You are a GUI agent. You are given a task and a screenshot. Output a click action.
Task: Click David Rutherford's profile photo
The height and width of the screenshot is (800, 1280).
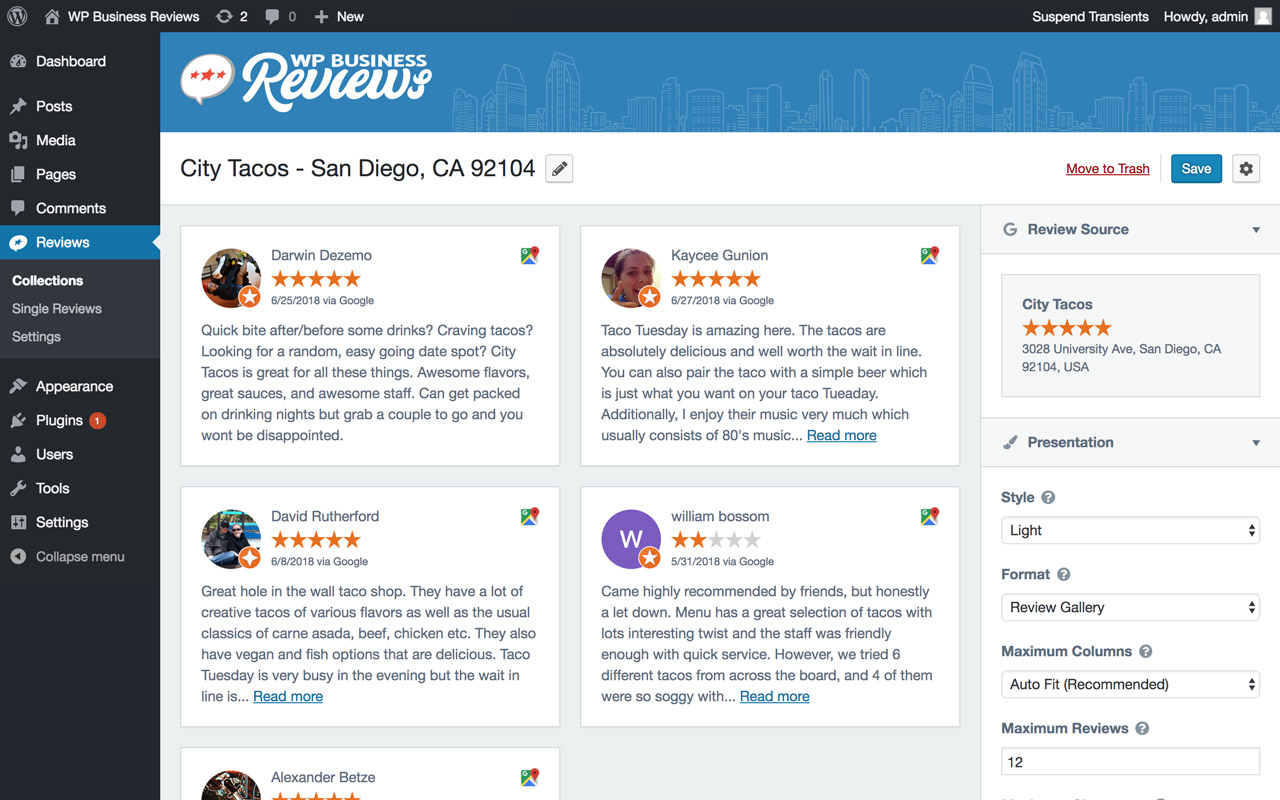pyautogui.click(x=231, y=539)
